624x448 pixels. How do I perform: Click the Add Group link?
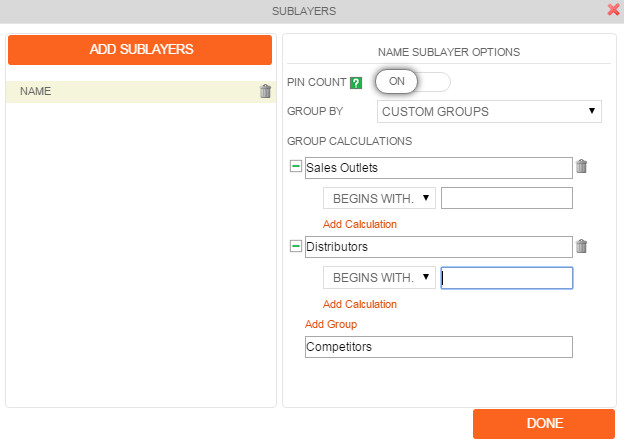coord(331,324)
